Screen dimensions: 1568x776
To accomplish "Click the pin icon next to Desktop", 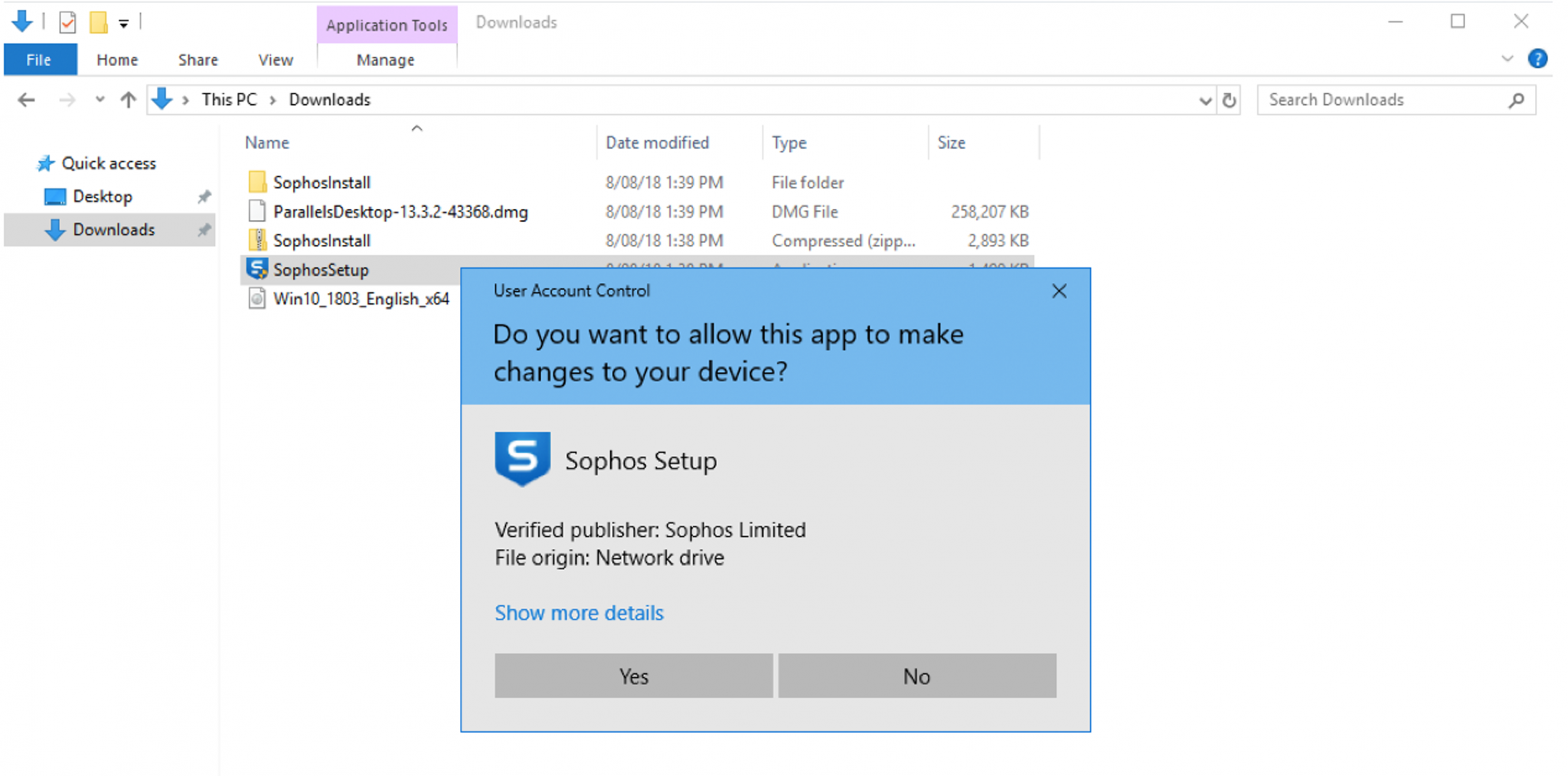I will coord(204,197).
